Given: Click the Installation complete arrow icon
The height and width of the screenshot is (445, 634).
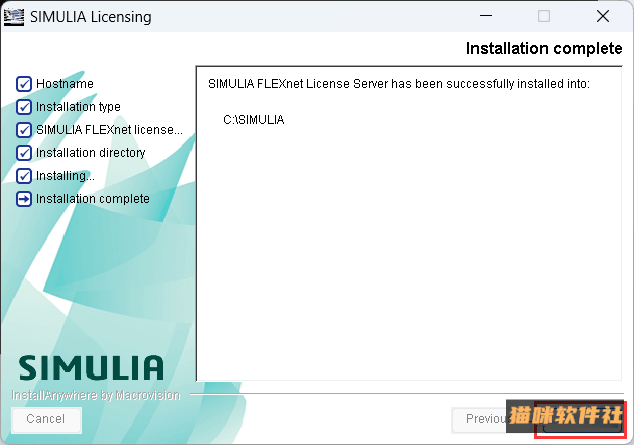Looking at the screenshot, I should tap(24, 199).
